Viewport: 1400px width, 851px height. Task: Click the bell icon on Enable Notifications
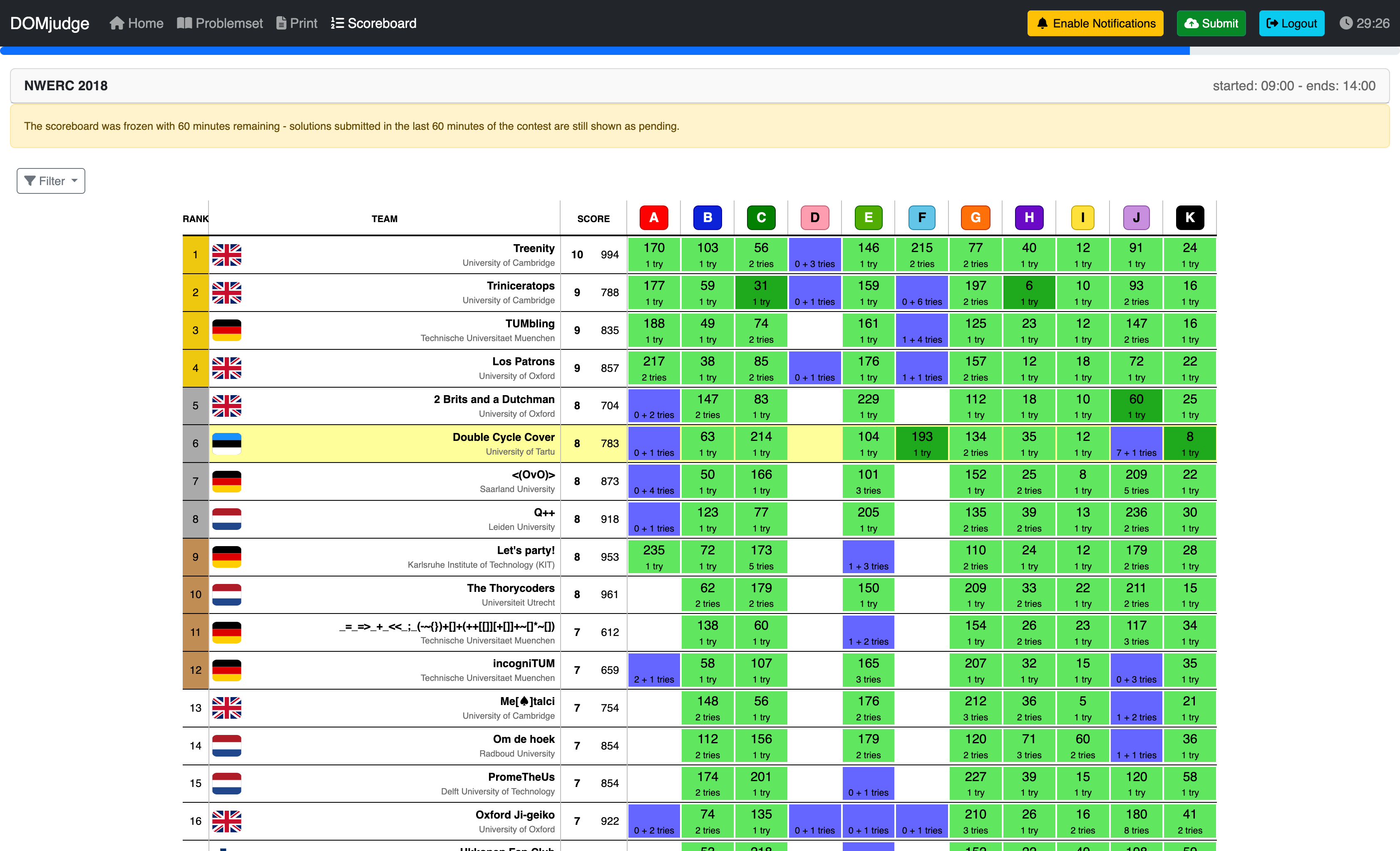(1042, 23)
